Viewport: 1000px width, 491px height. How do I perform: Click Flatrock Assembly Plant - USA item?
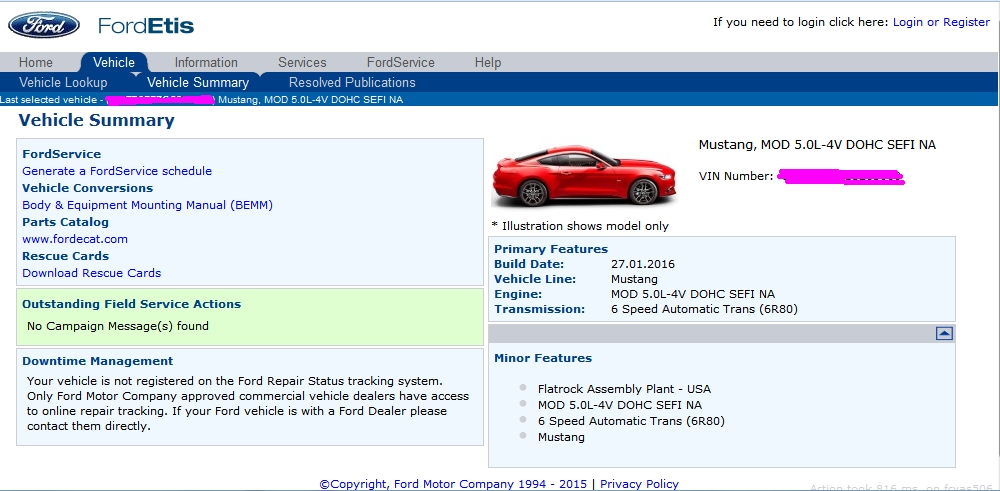(624, 389)
